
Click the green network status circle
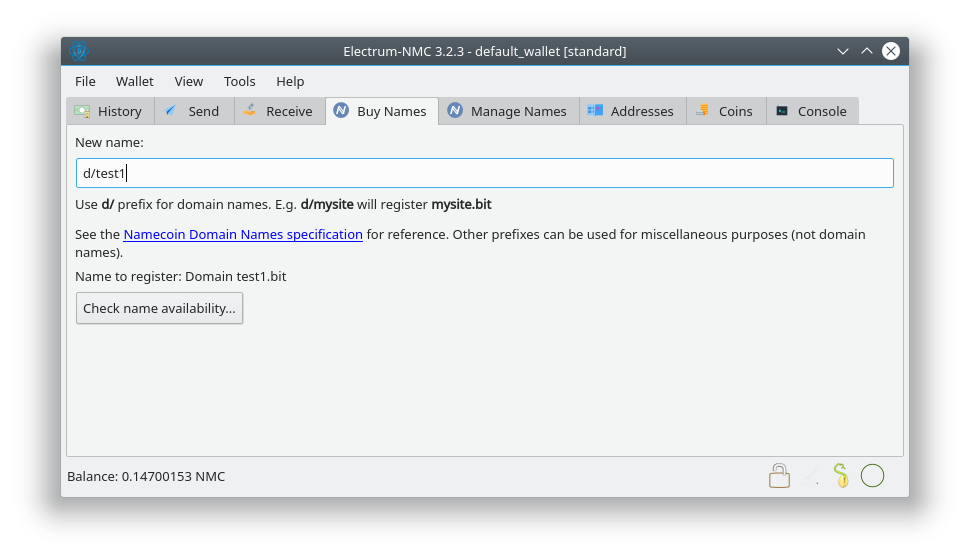(x=872, y=476)
